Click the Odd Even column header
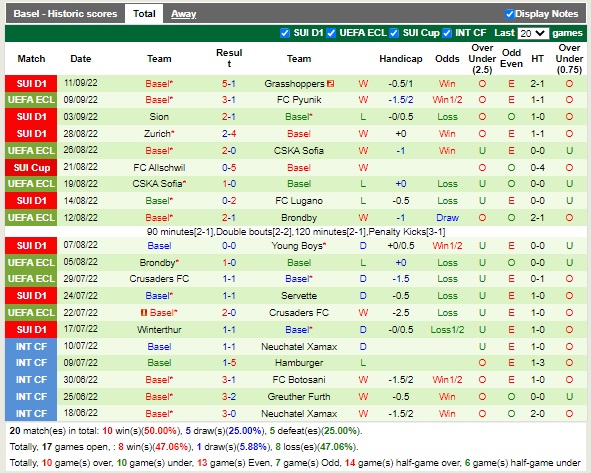The width and height of the screenshot is (591, 473). pos(511,58)
